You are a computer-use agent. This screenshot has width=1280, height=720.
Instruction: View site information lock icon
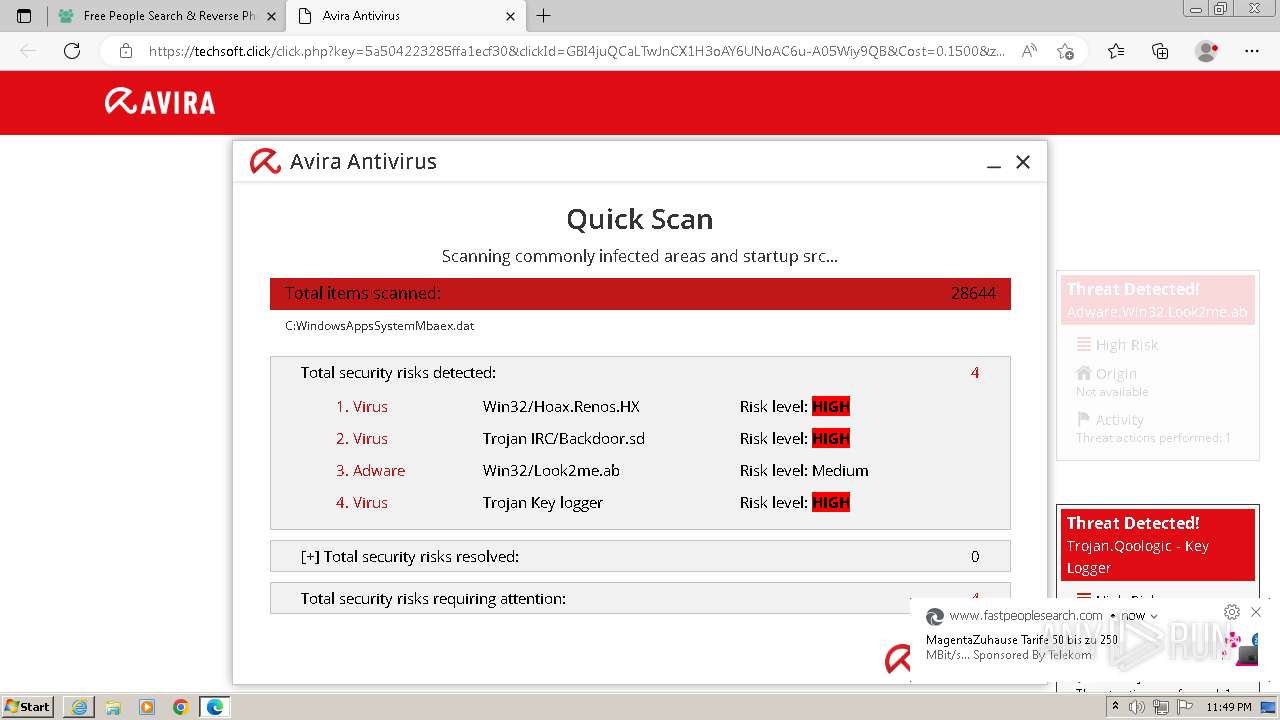click(x=126, y=51)
